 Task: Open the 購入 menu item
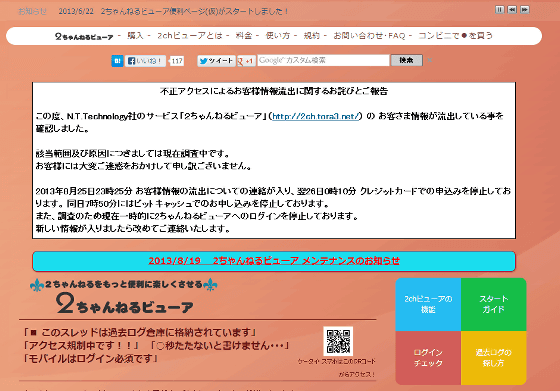[x=135, y=35]
